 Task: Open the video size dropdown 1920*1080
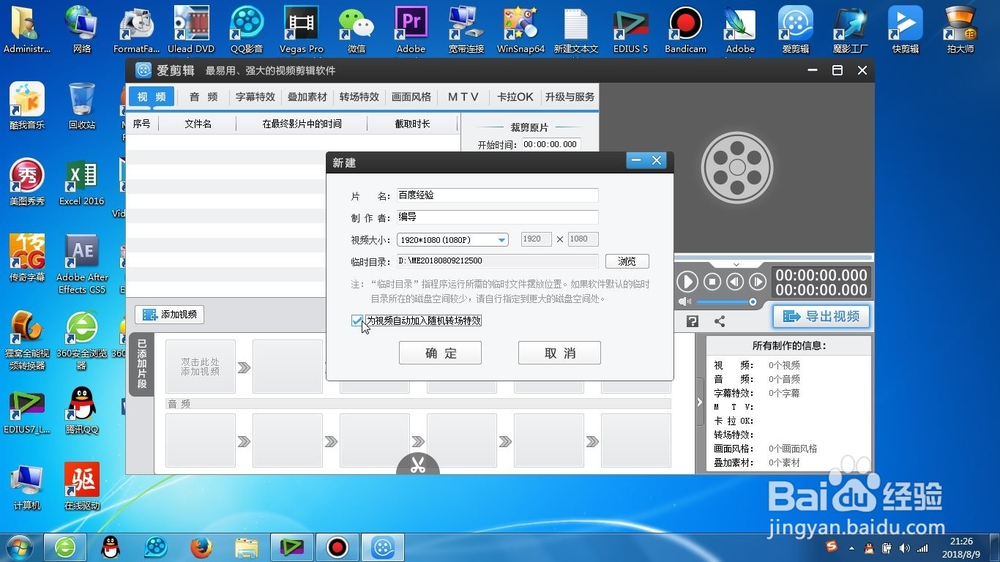point(452,239)
